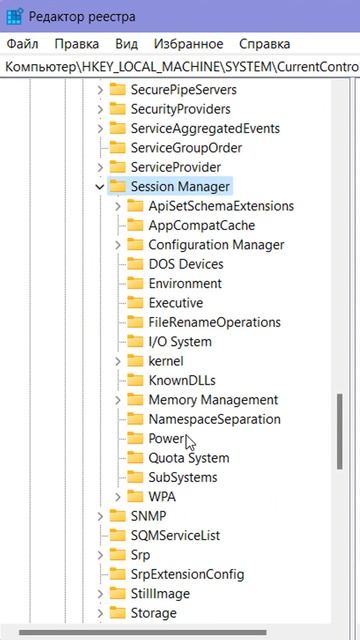Select the FileRenameOperations key
Image resolution: width=360 pixels, height=640 pixels.
coord(214,322)
